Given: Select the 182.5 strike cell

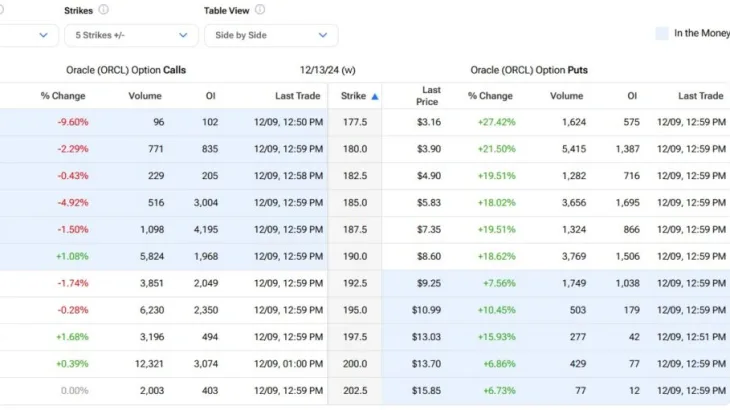Looking at the screenshot, I should coord(355,176).
